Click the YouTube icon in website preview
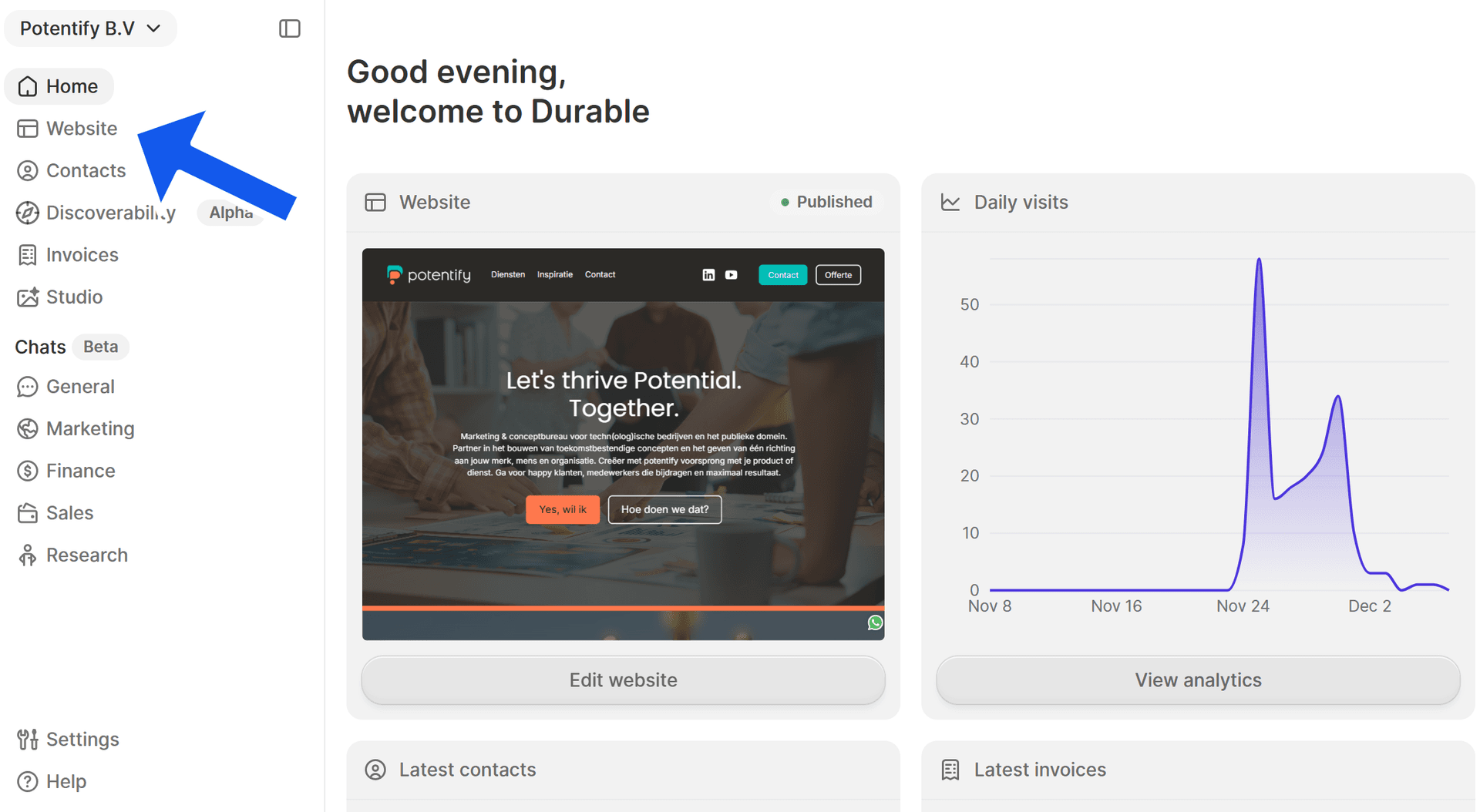This screenshot has height=812, width=1480. click(731, 275)
